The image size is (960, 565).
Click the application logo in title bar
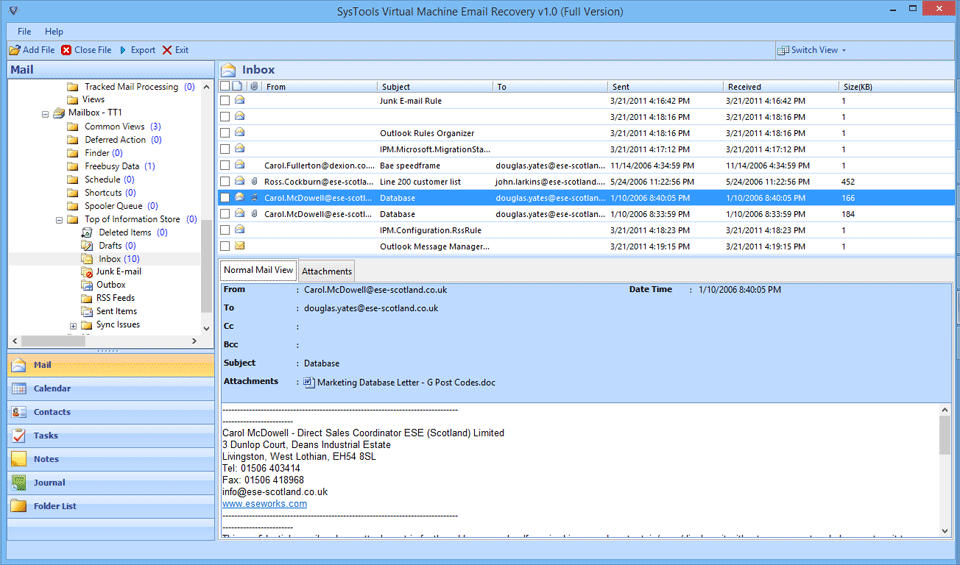[x=13, y=11]
